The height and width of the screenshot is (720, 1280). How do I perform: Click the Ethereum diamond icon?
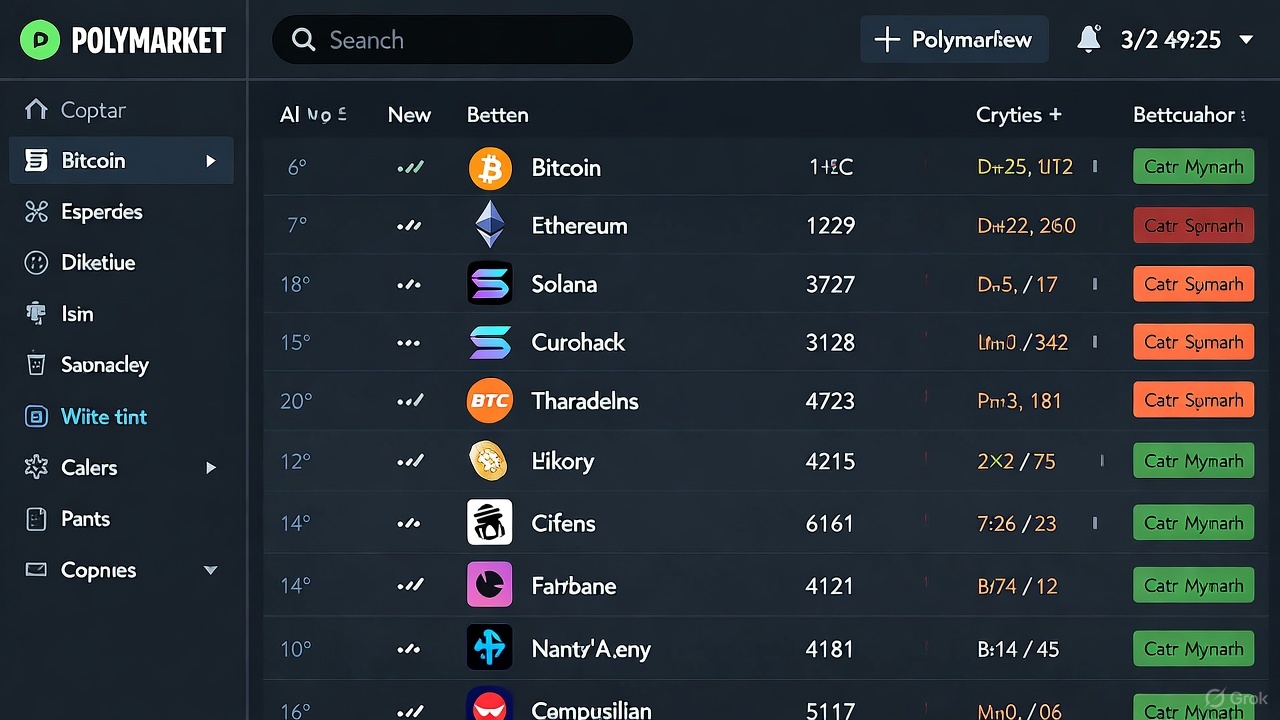click(x=490, y=225)
